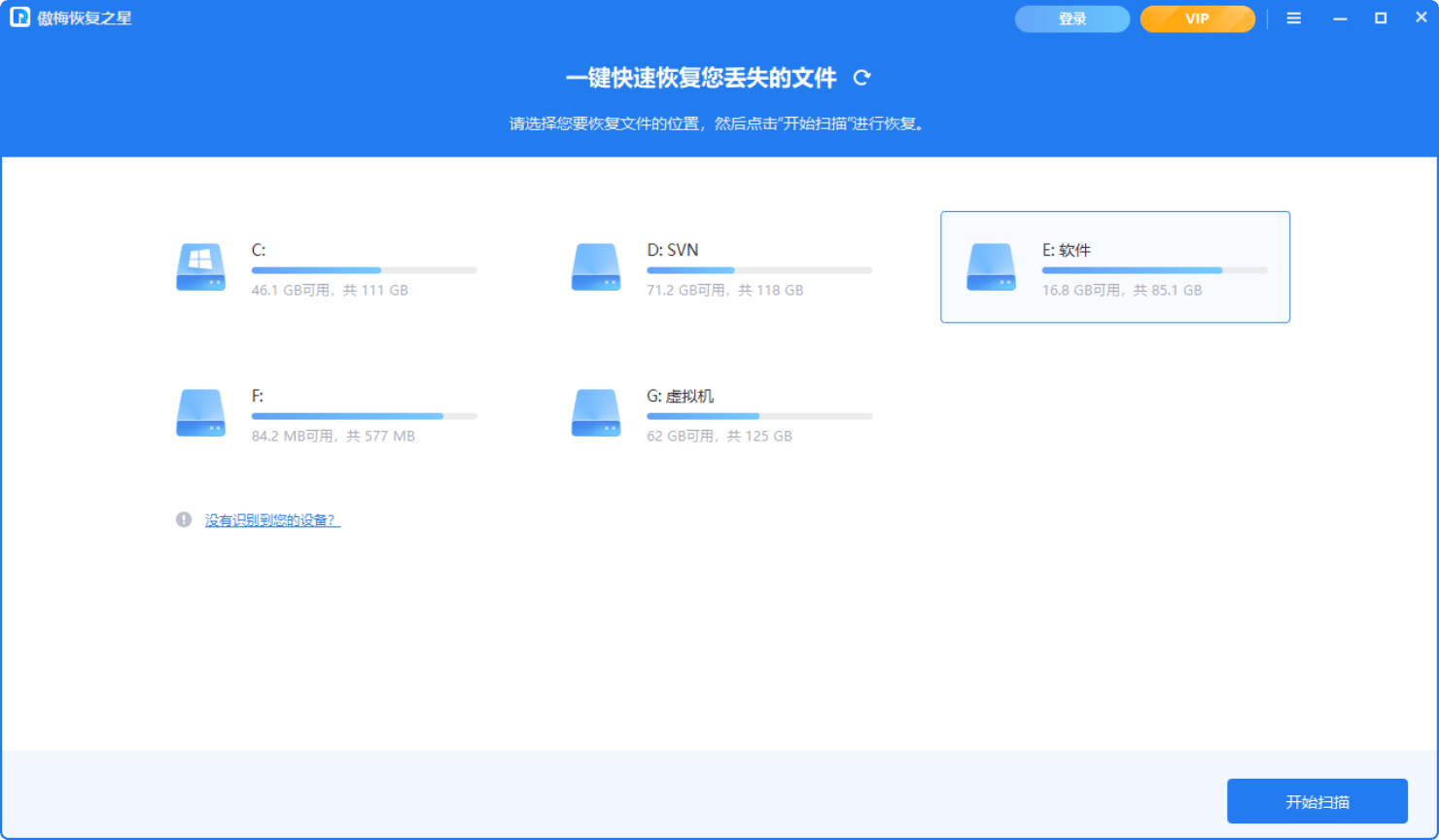The width and height of the screenshot is (1439, 840).
Task: Open the VIP upgrade button
Action: click(1198, 18)
